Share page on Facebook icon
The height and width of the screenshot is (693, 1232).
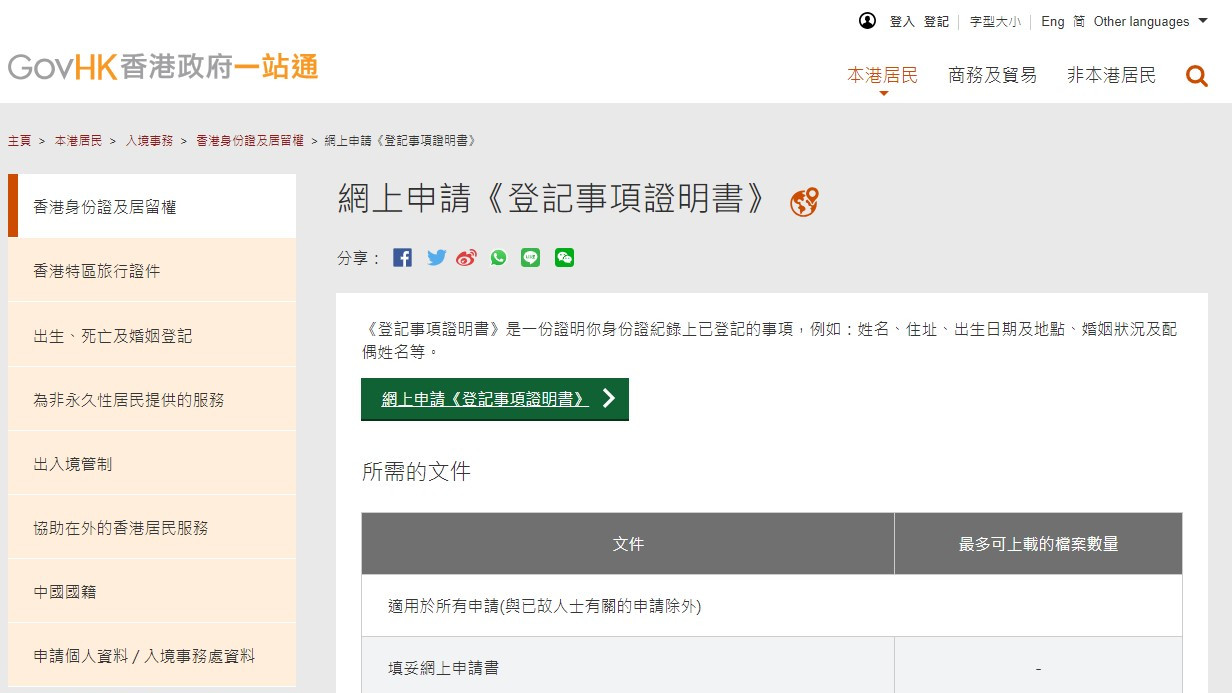click(x=402, y=258)
